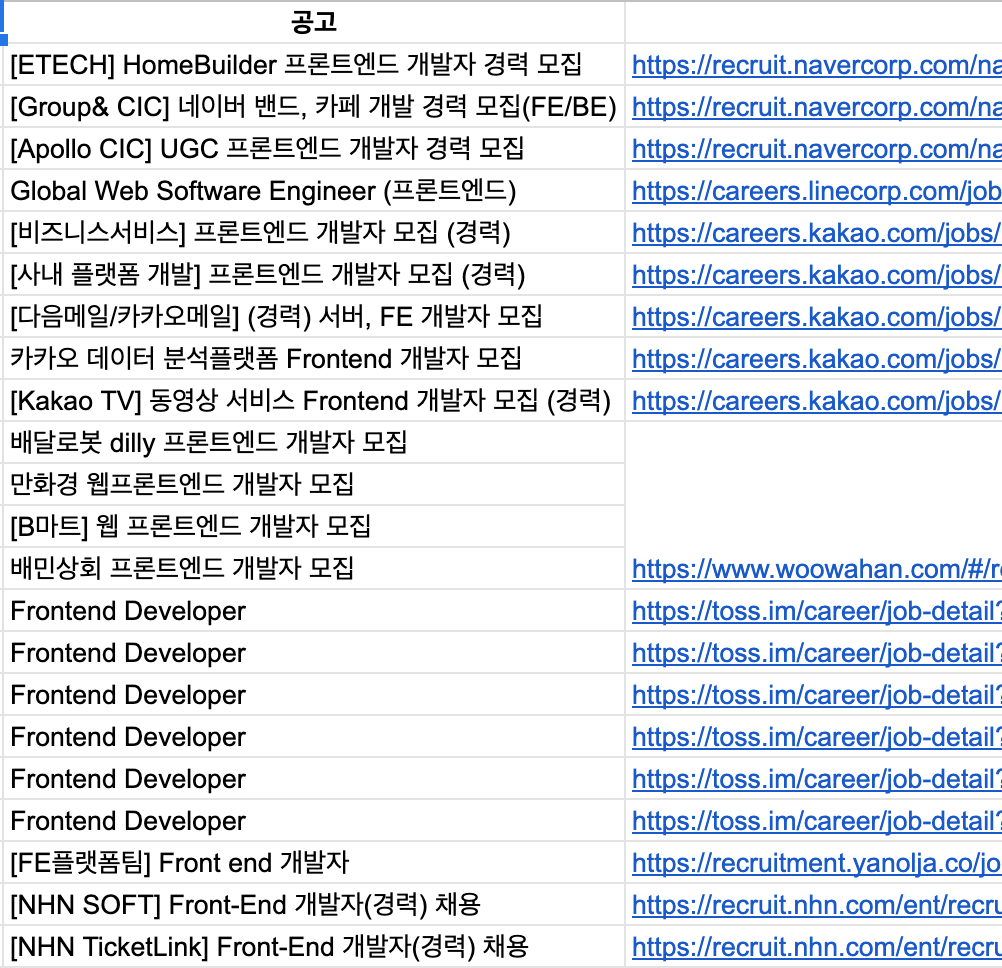Image resolution: width=1002 pixels, height=968 pixels.
Task: Open navercorp link for Group& CIC row
Action: pyautogui.click(x=817, y=107)
